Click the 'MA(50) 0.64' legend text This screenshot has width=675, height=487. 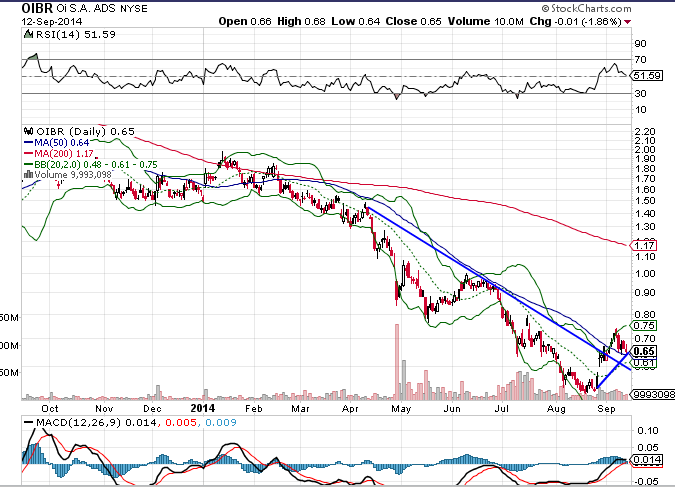(62, 143)
